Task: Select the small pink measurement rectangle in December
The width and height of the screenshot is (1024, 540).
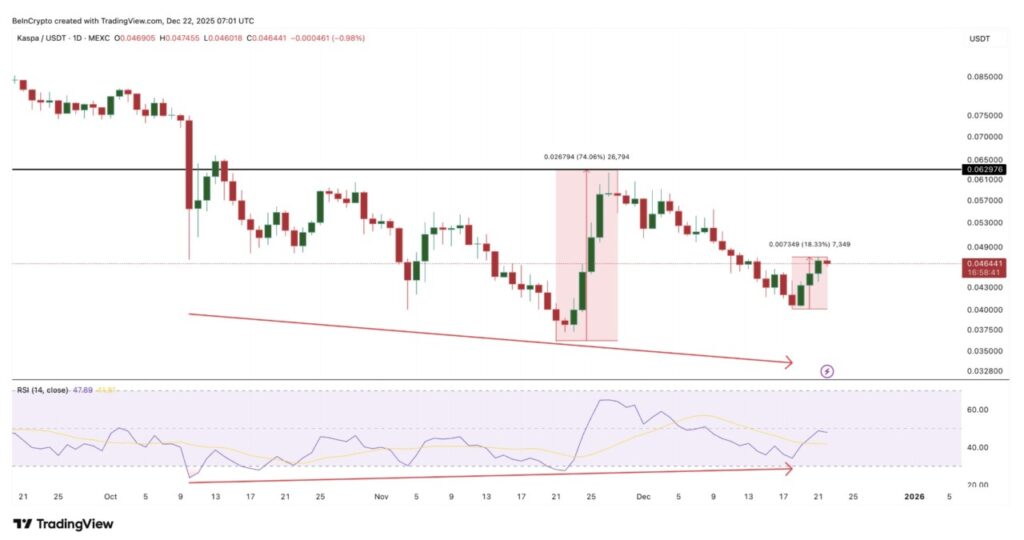Action: coord(809,283)
